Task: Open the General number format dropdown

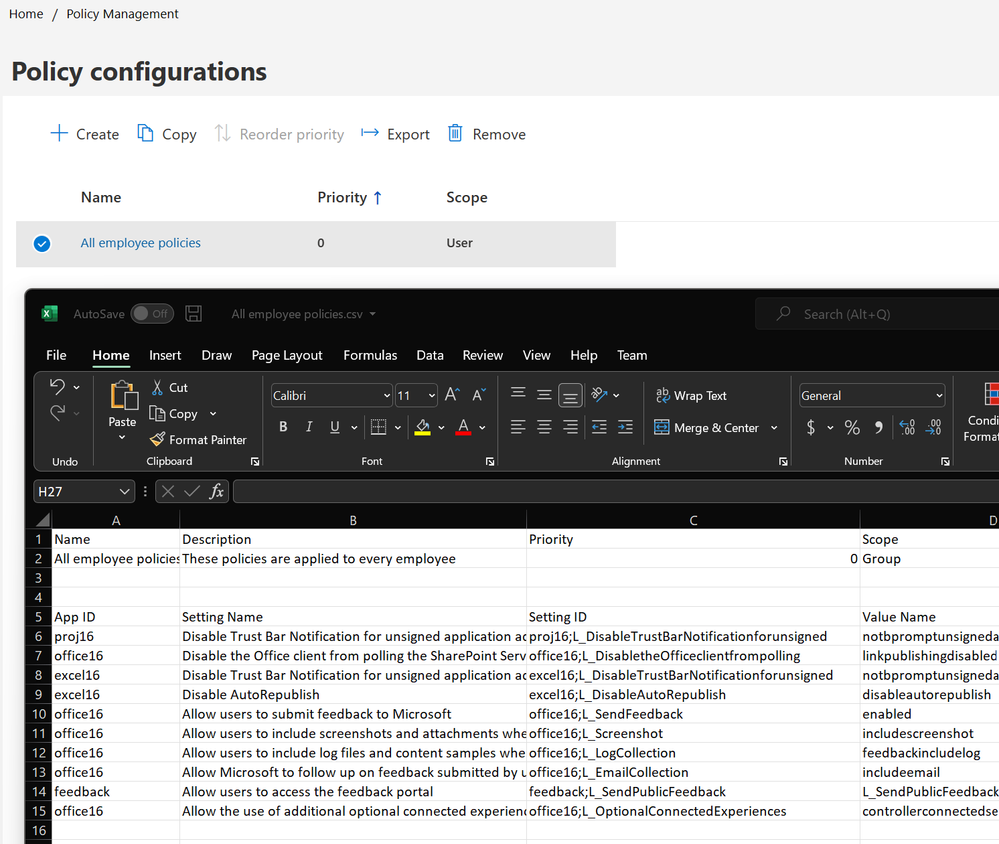Action: 938,396
